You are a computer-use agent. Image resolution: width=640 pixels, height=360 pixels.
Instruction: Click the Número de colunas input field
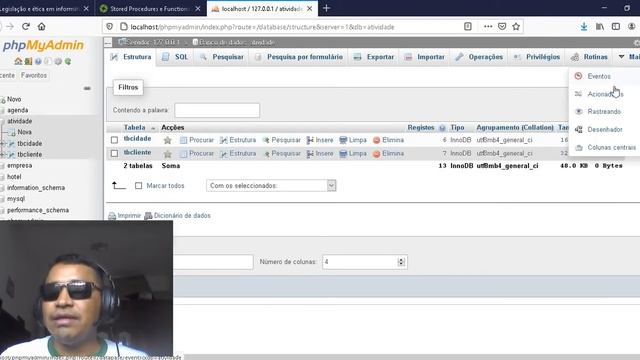click(x=364, y=262)
